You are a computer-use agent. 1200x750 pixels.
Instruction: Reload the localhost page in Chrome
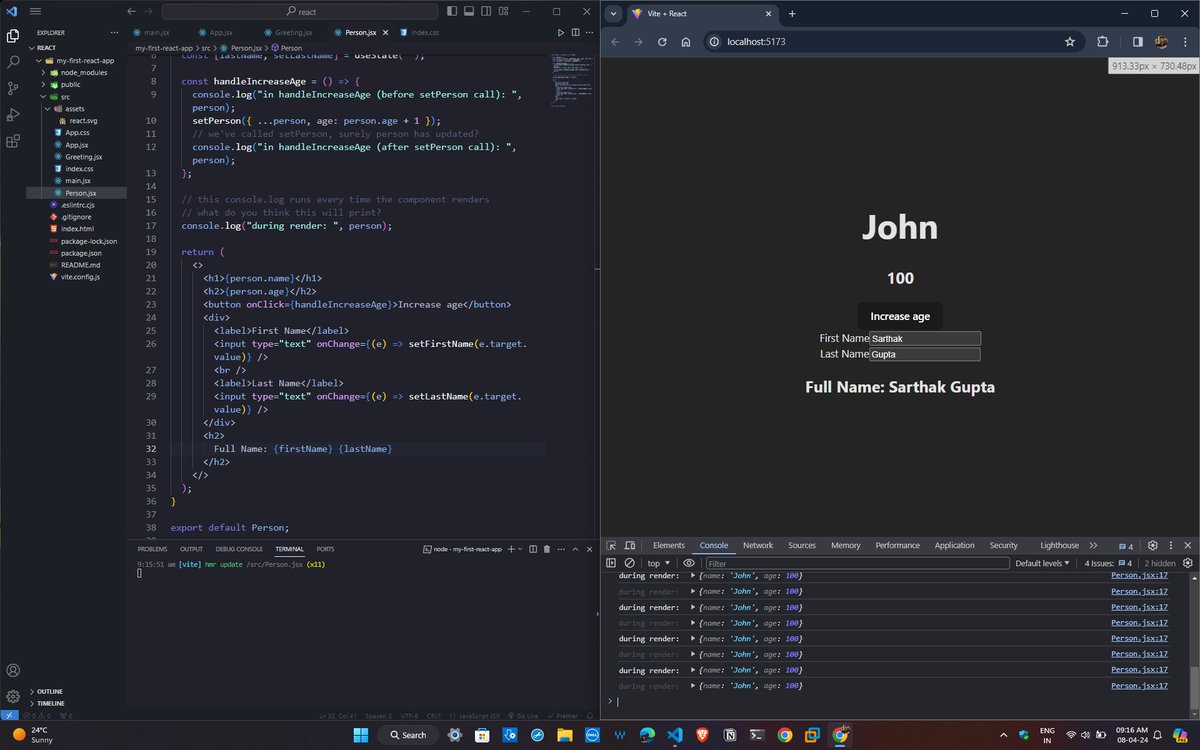click(662, 42)
